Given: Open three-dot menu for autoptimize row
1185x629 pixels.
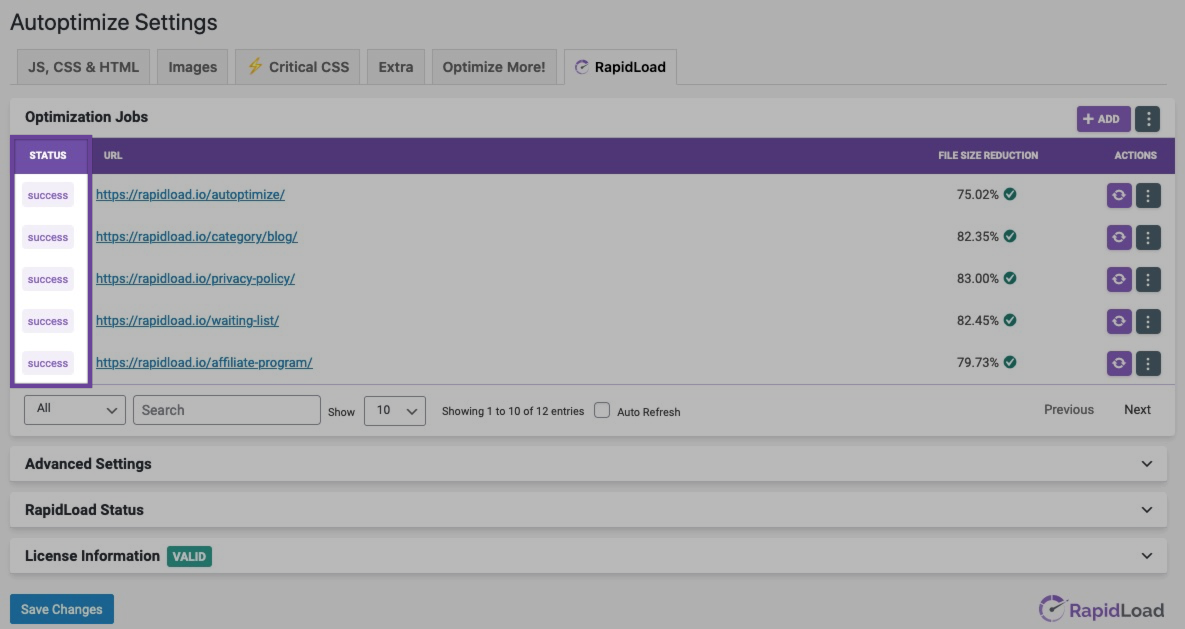Looking at the screenshot, I should pyautogui.click(x=1148, y=195).
